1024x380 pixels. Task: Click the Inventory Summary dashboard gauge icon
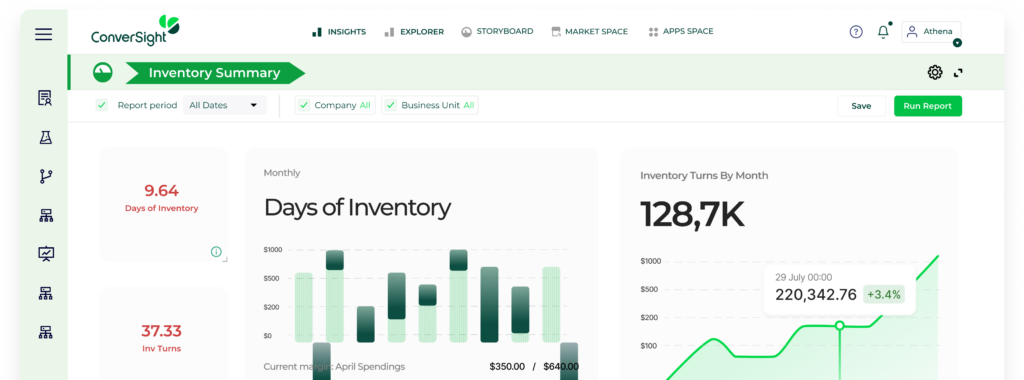(x=103, y=72)
